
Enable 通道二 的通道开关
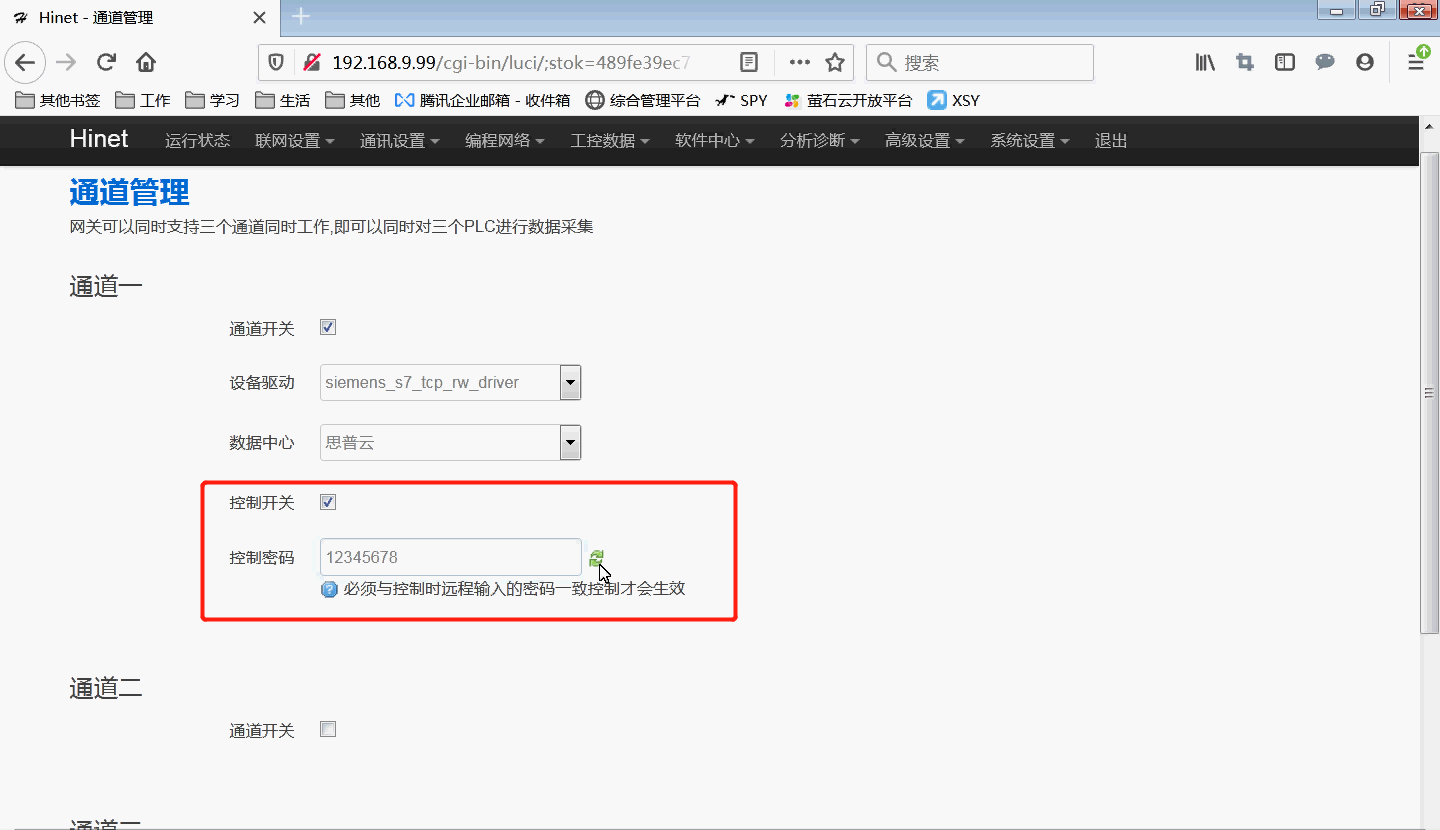click(x=327, y=729)
